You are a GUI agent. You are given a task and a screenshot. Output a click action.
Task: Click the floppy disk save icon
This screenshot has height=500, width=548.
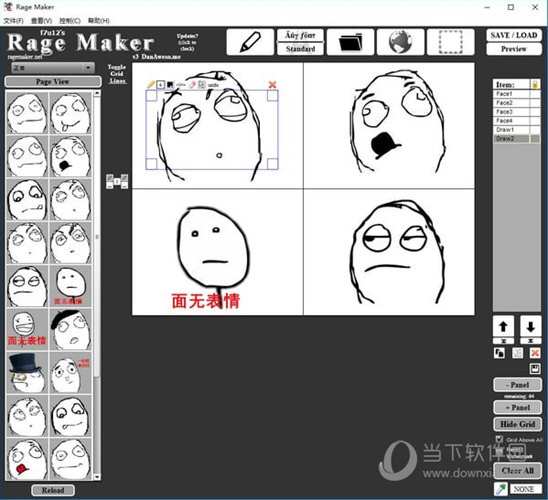(535, 369)
